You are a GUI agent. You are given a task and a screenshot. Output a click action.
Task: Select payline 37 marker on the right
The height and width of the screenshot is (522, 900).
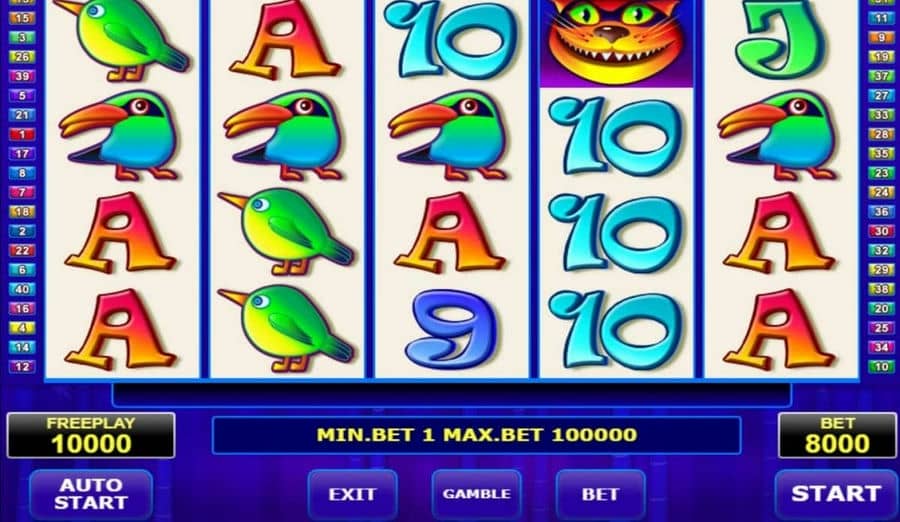[x=882, y=76]
